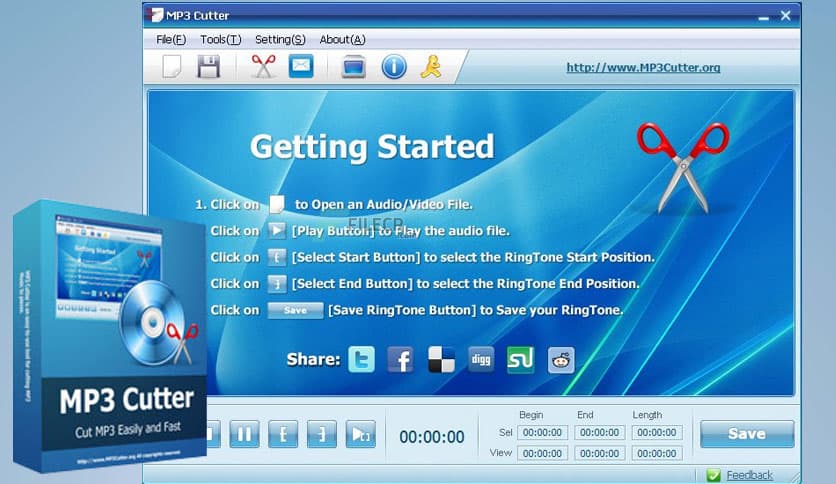
Task: Share on Twitter icon
Action: coord(361,359)
